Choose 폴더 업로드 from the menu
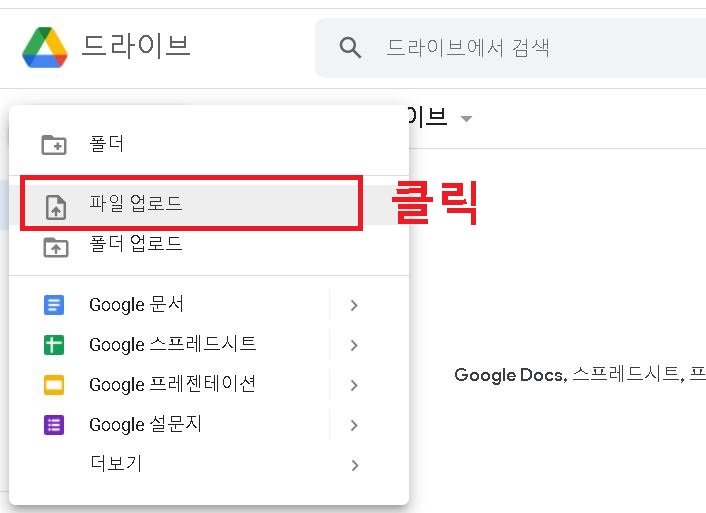 click(x=209, y=245)
